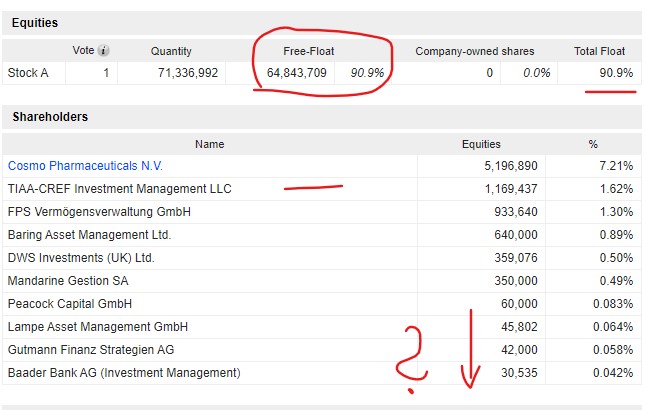Click the Equities column header in Shareholders
Viewport: 647px width, 410px height.
481,144
